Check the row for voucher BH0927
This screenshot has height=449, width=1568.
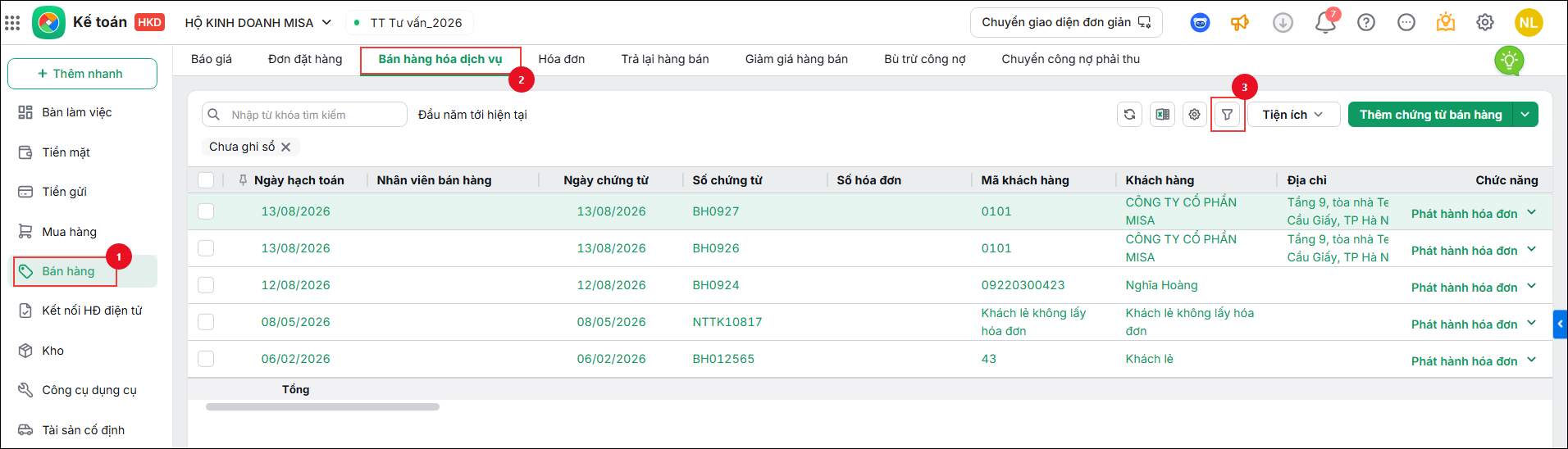[206, 211]
